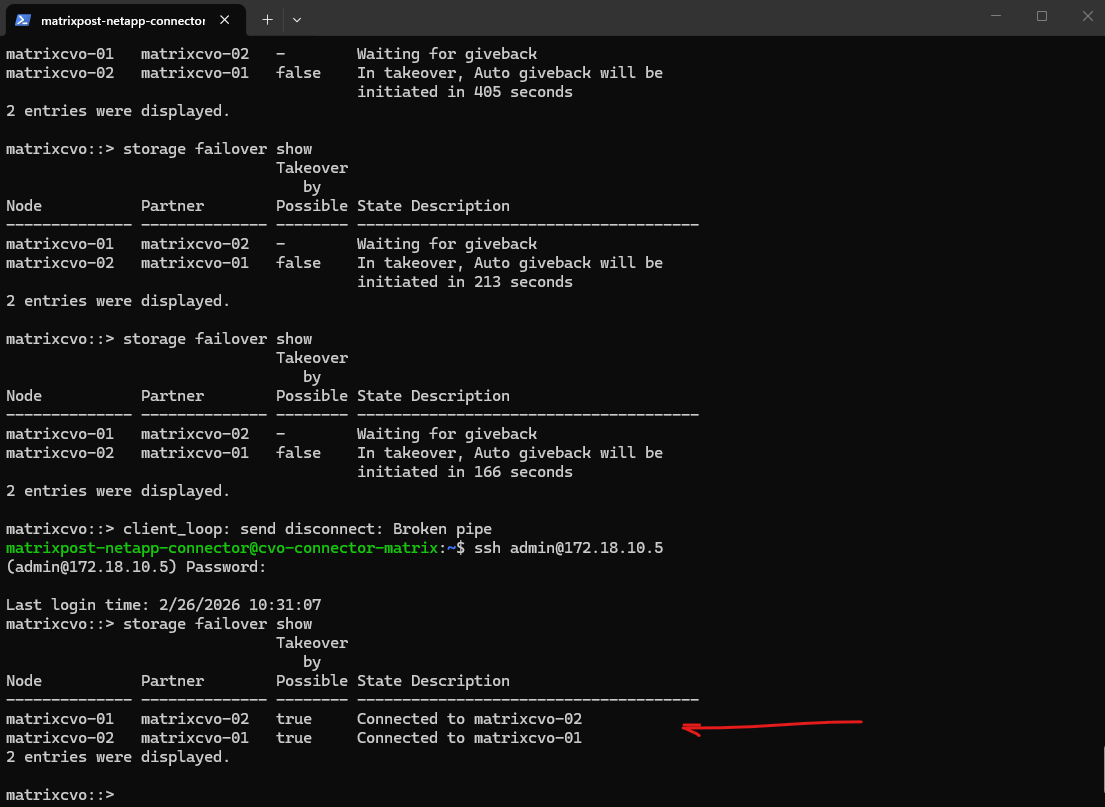This screenshot has width=1105, height=807.
Task: Expand the new tab profile dropdown
Action: tap(297, 19)
